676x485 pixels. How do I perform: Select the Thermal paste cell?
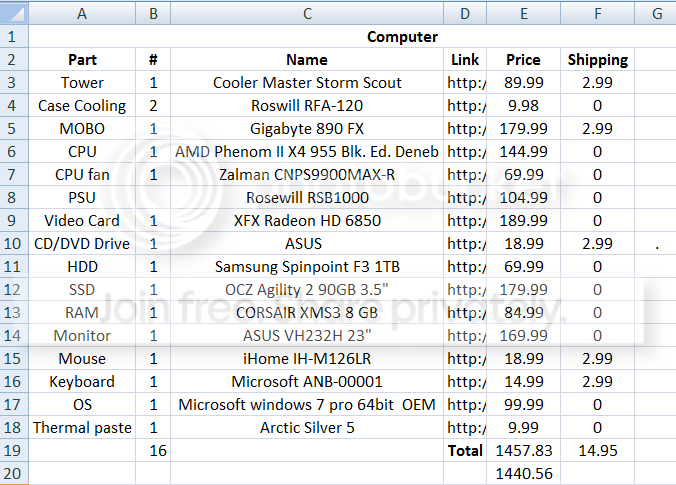(x=82, y=427)
